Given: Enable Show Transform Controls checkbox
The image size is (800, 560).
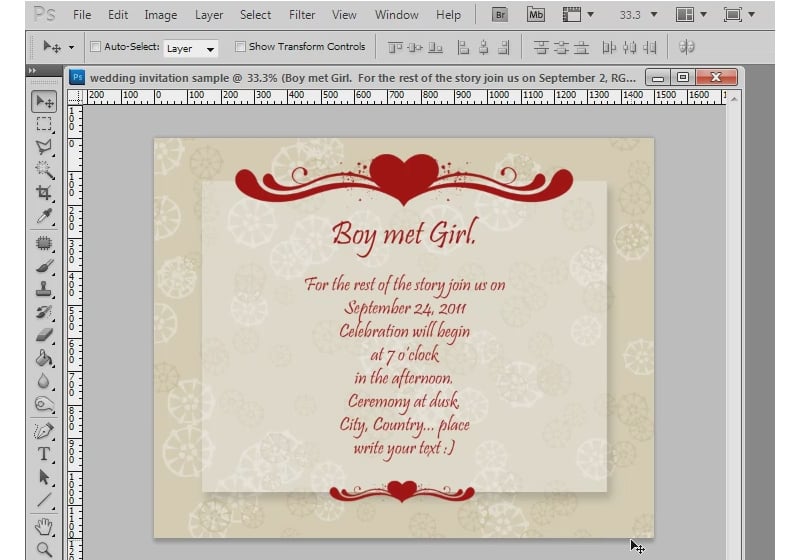Looking at the screenshot, I should coord(240,46).
